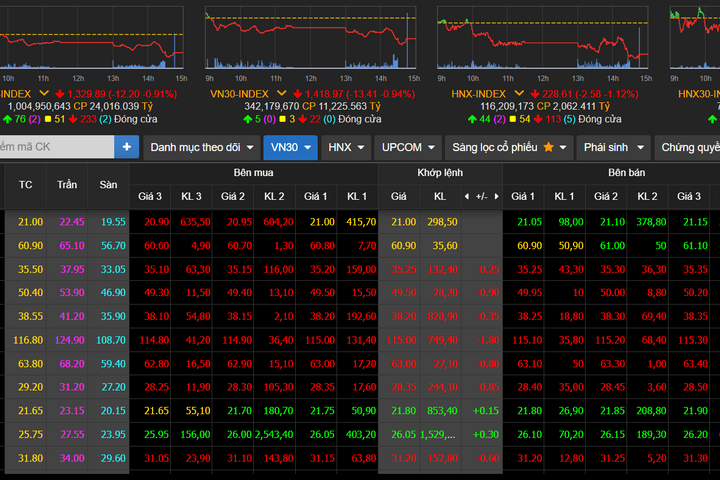The image size is (720, 480).
Task: Click the blue plus add-symbol button
Action: [x=127, y=147]
